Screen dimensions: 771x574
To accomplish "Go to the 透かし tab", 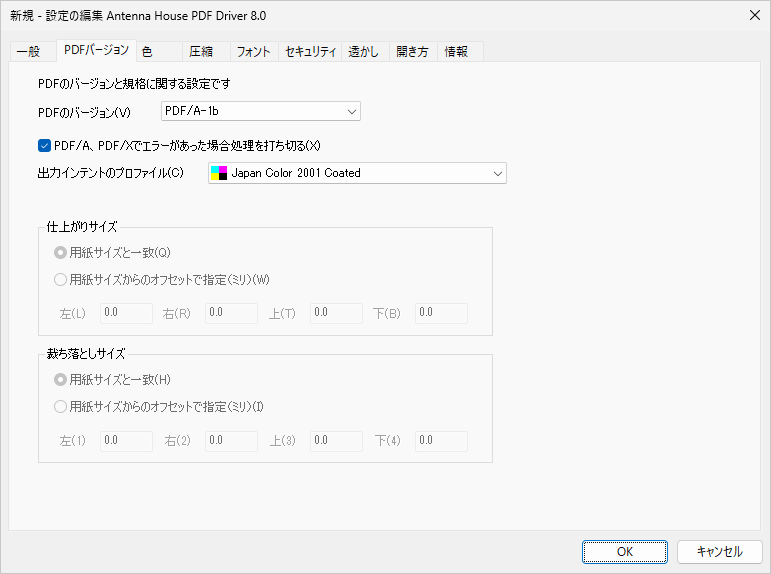I will [x=365, y=51].
